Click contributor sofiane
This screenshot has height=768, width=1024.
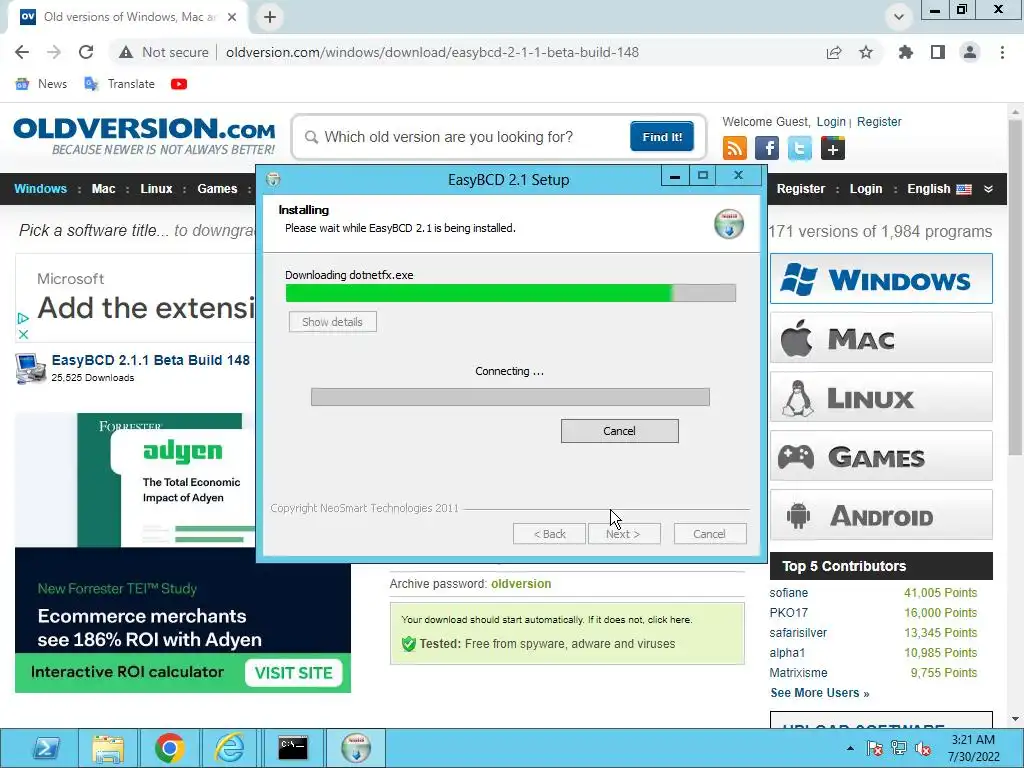pos(788,593)
